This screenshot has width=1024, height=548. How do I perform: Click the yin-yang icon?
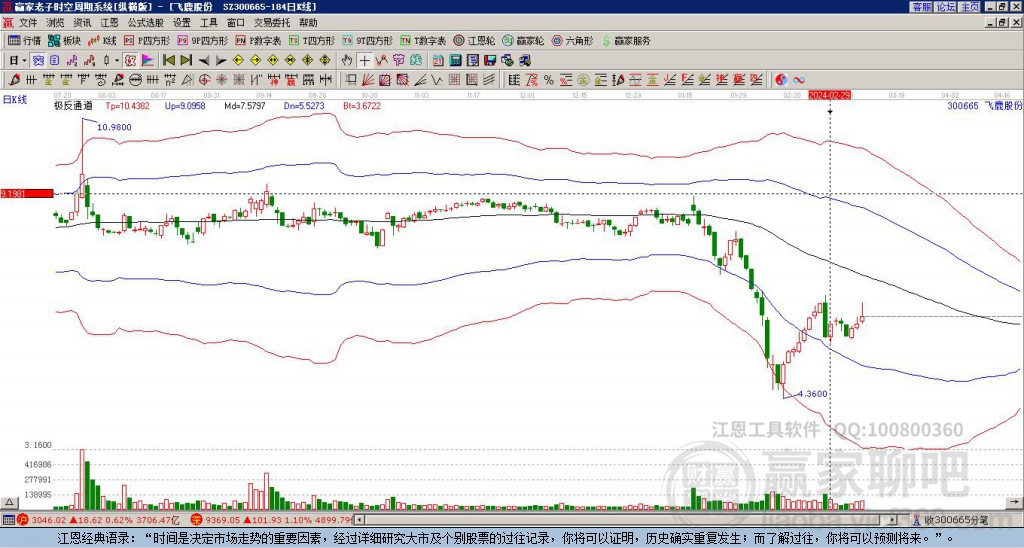(x=781, y=80)
